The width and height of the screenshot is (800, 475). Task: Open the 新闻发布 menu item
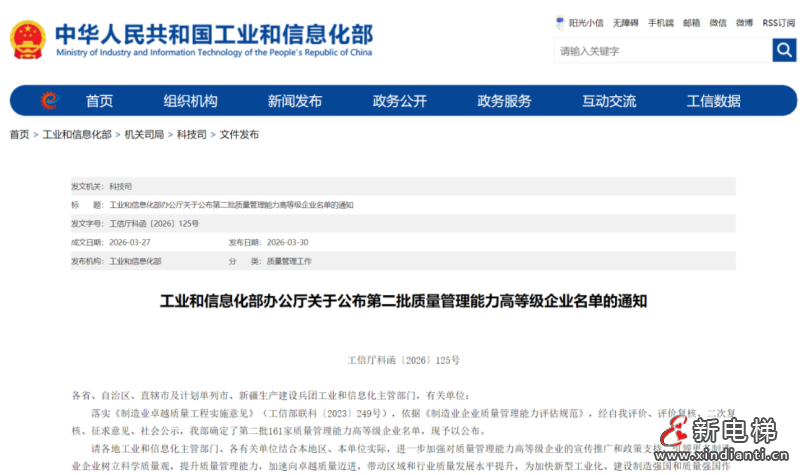pyautogui.click(x=295, y=101)
